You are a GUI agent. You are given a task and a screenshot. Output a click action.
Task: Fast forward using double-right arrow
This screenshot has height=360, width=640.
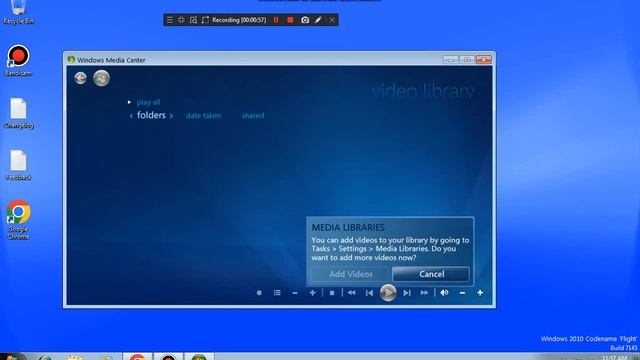tap(424, 293)
